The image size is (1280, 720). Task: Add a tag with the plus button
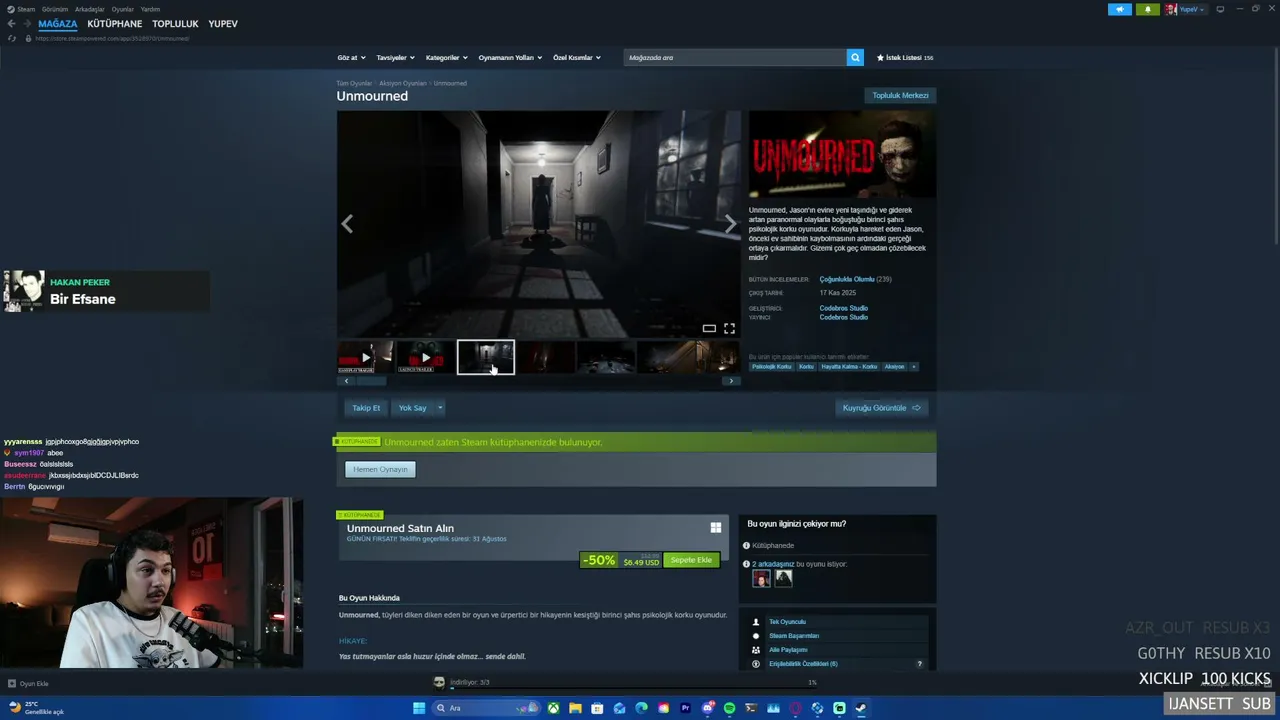coord(913,367)
